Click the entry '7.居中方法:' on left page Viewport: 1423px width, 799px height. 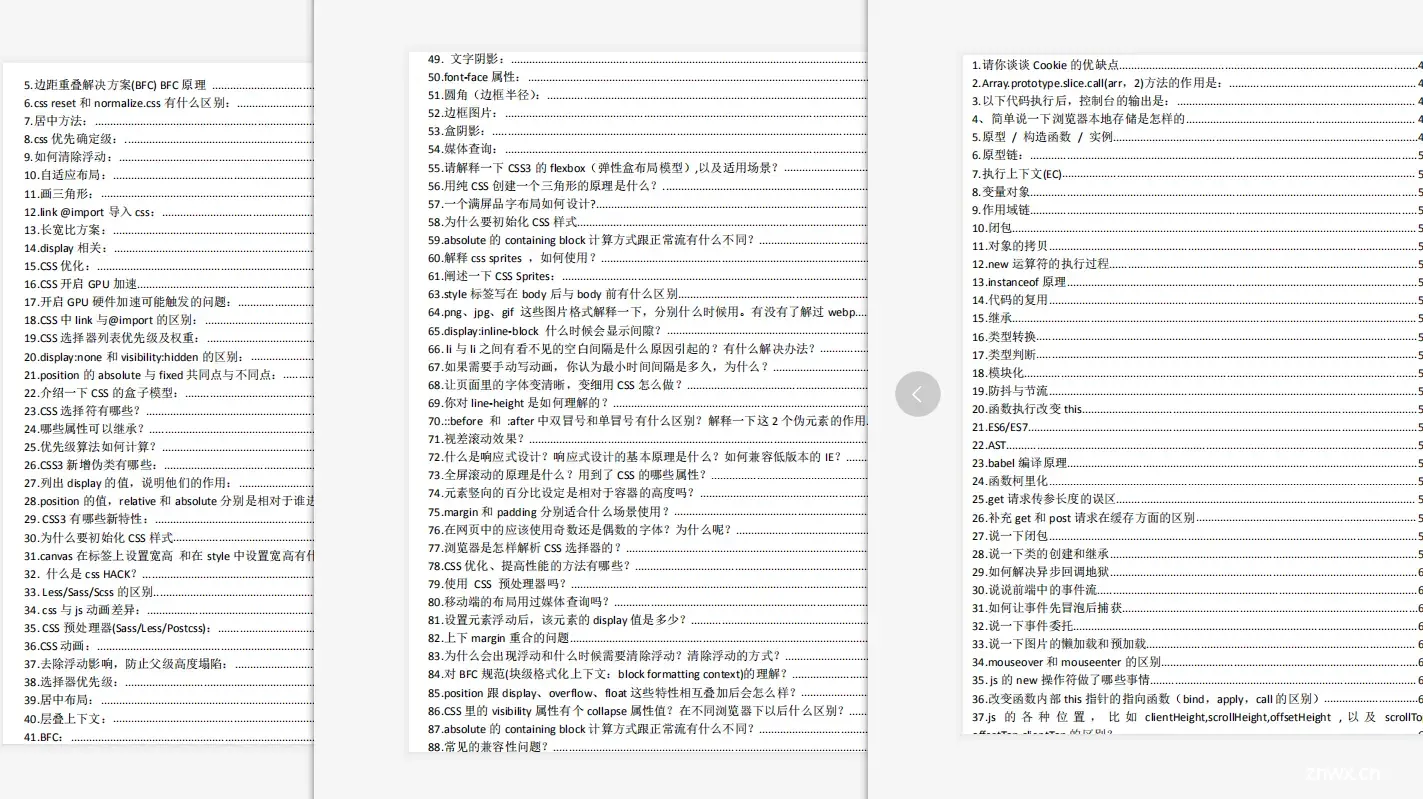point(168,121)
